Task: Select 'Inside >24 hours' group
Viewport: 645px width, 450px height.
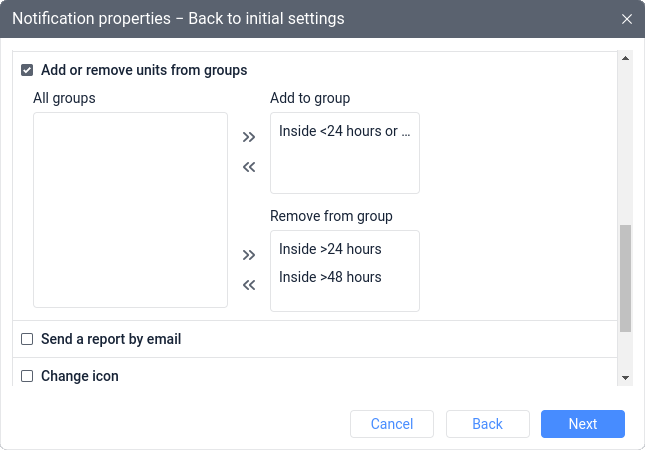Action: tap(331, 249)
